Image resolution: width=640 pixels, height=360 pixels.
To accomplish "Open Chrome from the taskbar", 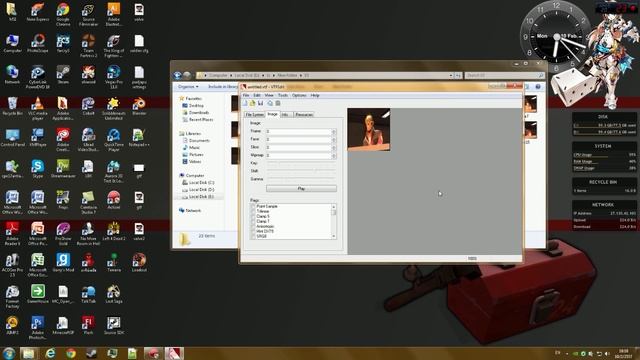I will point(71,353).
